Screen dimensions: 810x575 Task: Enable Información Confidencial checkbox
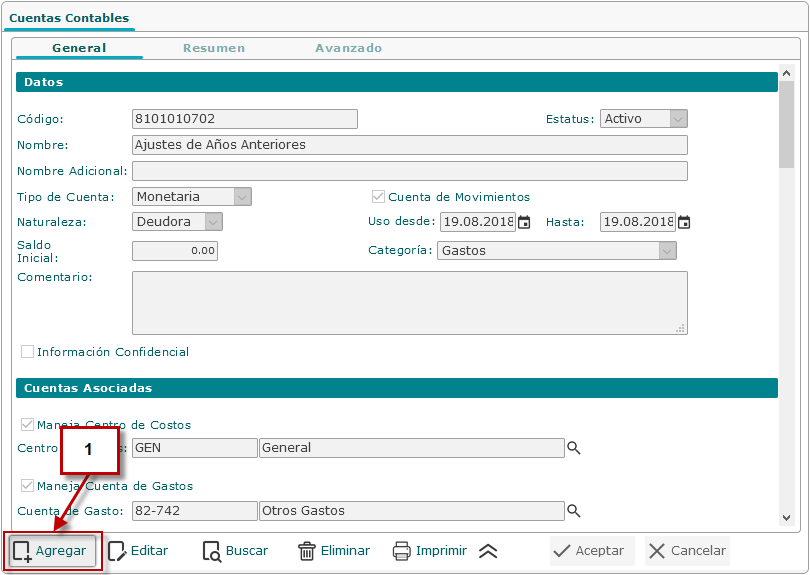tap(27, 352)
